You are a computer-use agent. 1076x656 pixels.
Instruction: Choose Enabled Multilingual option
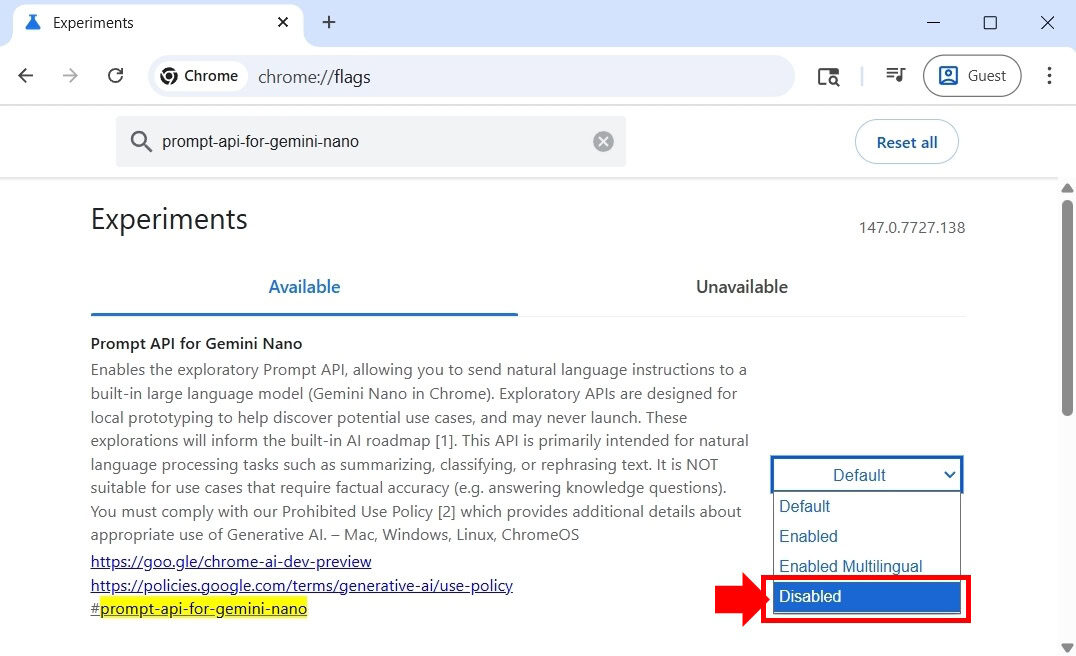click(867, 565)
